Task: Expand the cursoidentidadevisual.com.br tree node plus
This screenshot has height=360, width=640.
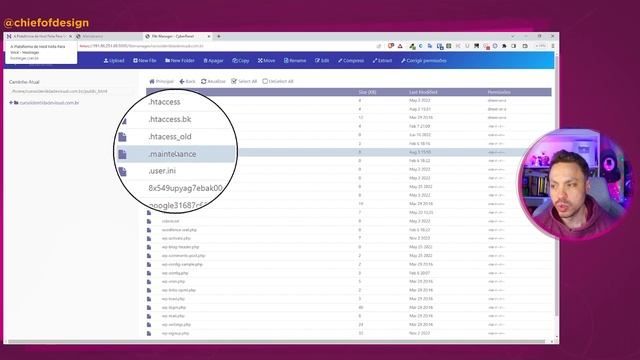Action: click(11, 102)
